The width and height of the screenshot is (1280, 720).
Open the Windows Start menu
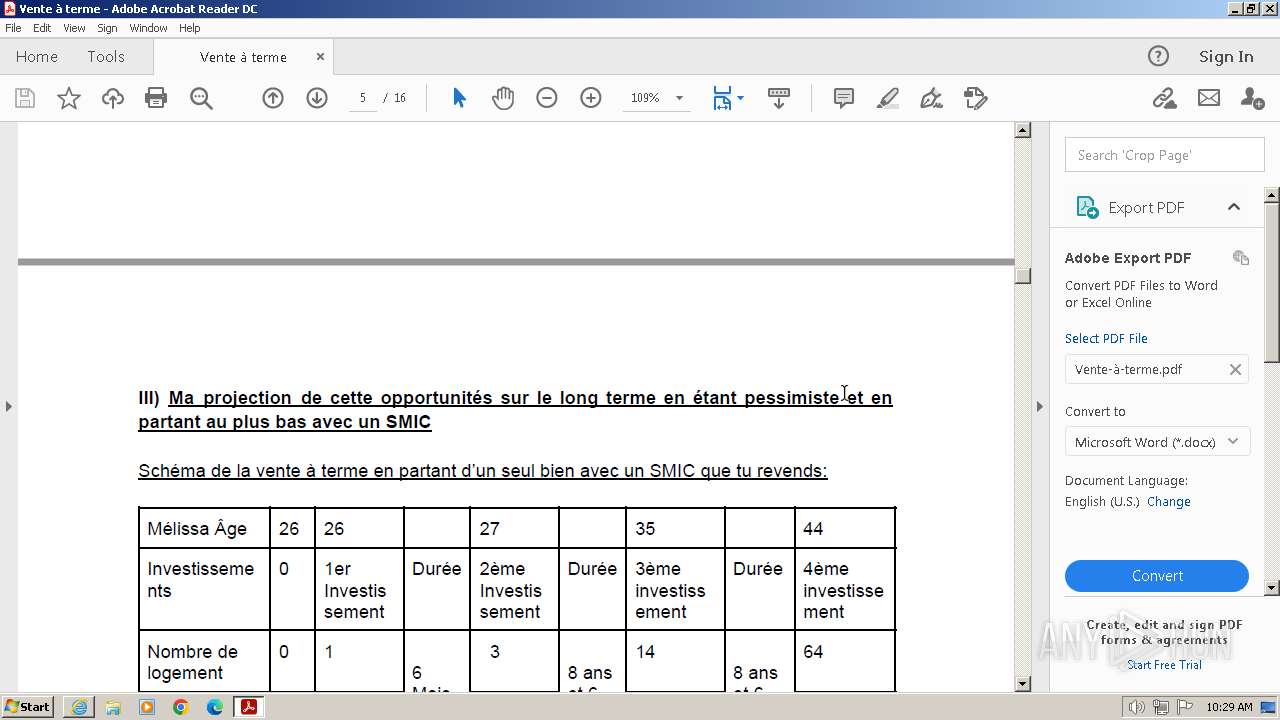28,707
